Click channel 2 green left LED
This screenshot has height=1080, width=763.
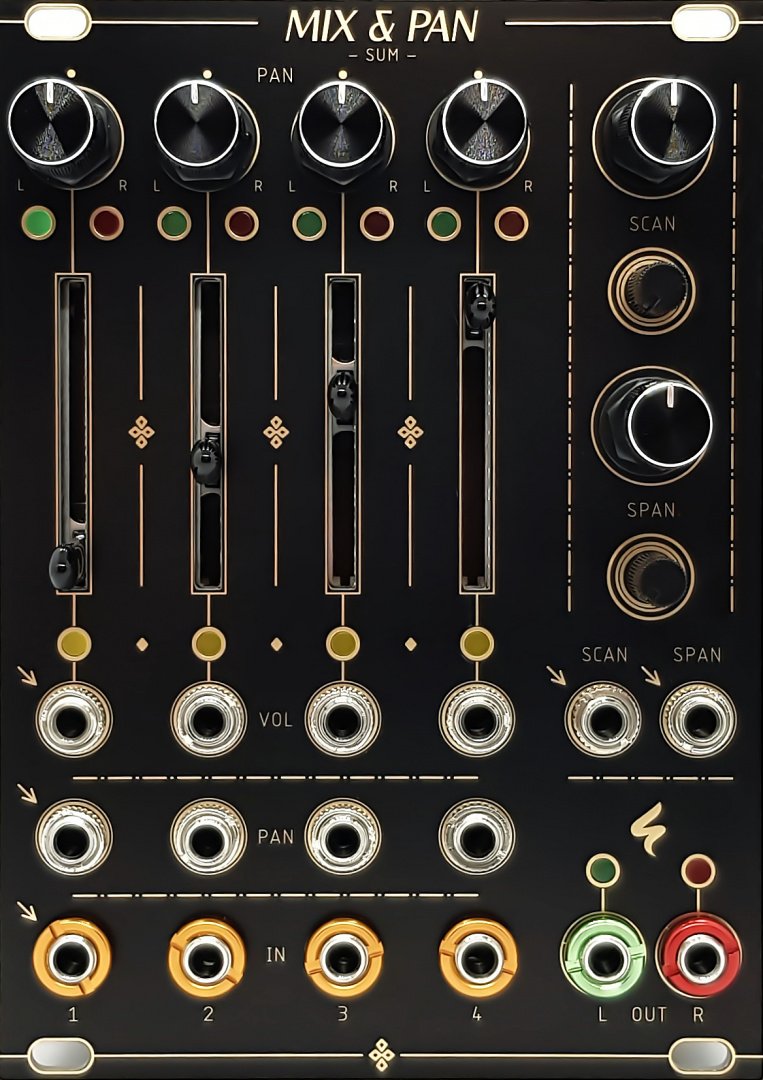[174, 223]
